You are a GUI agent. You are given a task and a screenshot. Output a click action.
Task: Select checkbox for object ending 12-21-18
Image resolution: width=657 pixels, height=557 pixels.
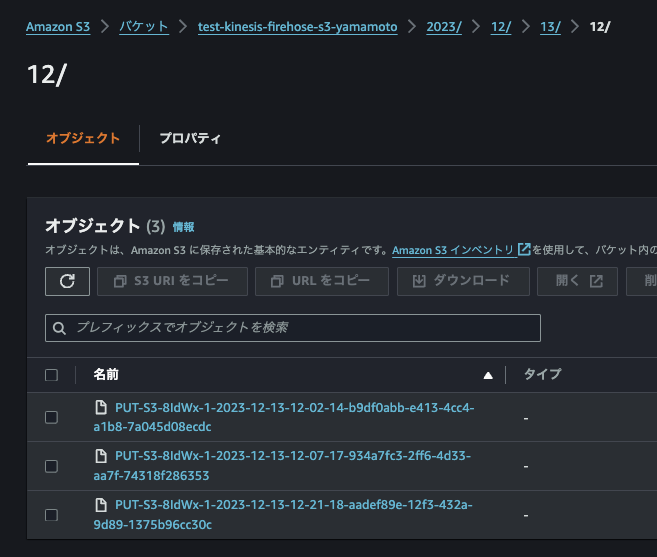pyautogui.click(x=52, y=515)
